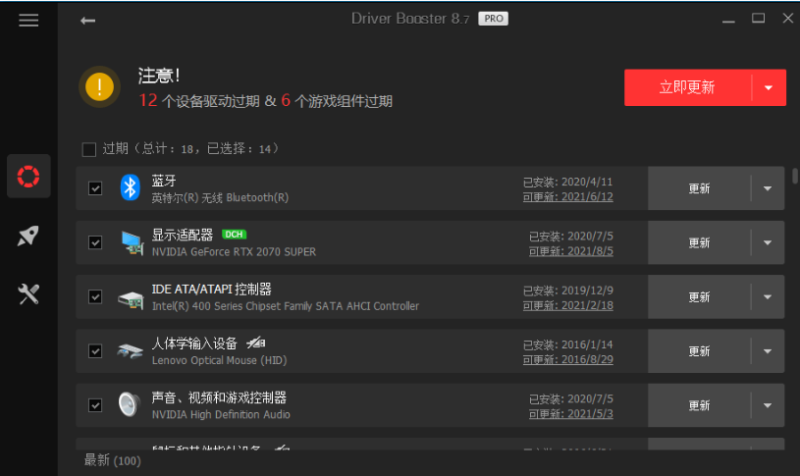The width and height of the screenshot is (800, 476).
Task: Maximize the Driver Booster window
Action: 758,19
